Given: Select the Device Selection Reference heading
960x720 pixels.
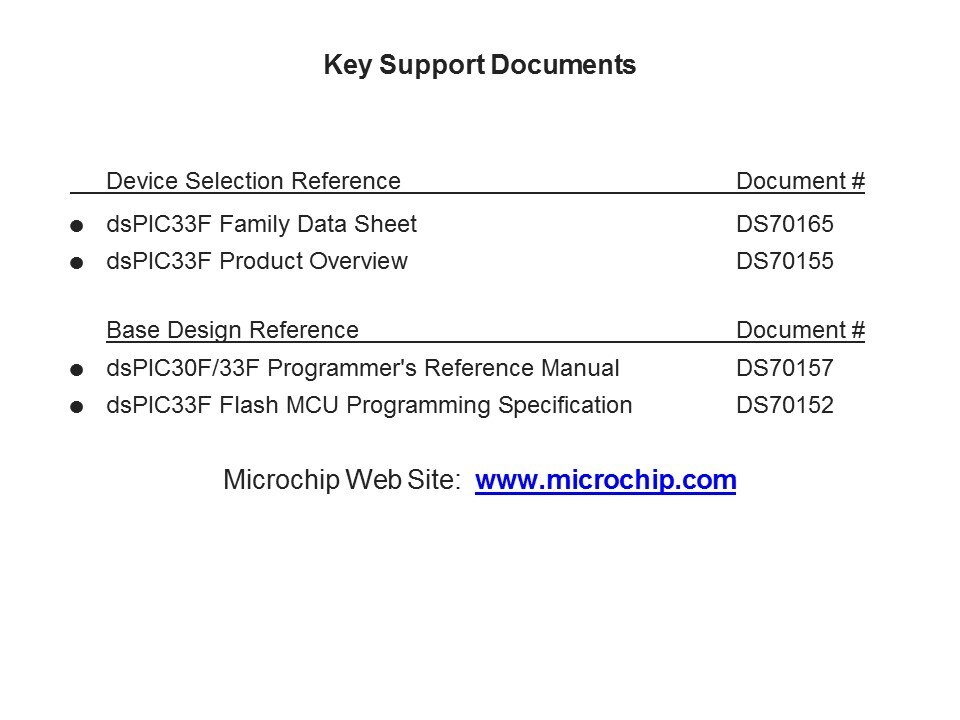Looking at the screenshot, I should [253, 182].
